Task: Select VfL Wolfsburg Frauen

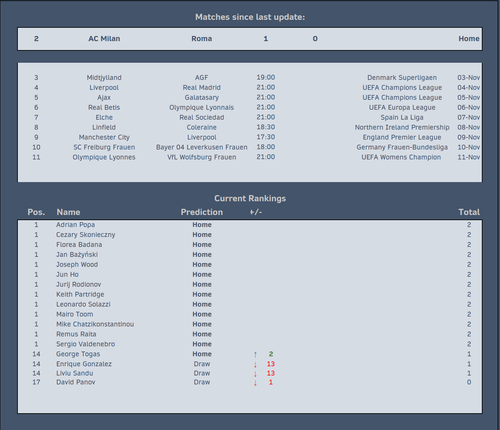Action: 202,157
